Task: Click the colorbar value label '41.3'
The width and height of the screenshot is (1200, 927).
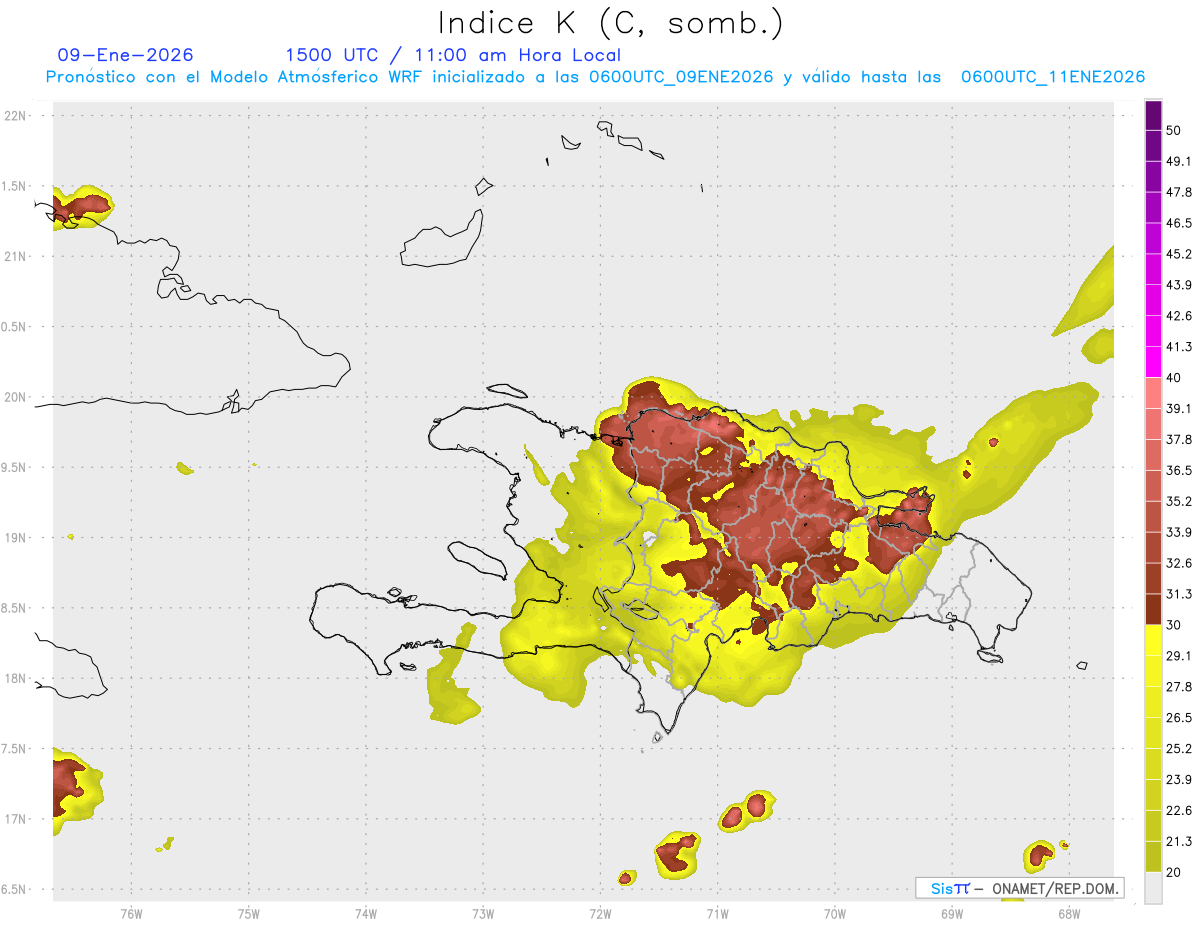Action: (x=1178, y=347)
